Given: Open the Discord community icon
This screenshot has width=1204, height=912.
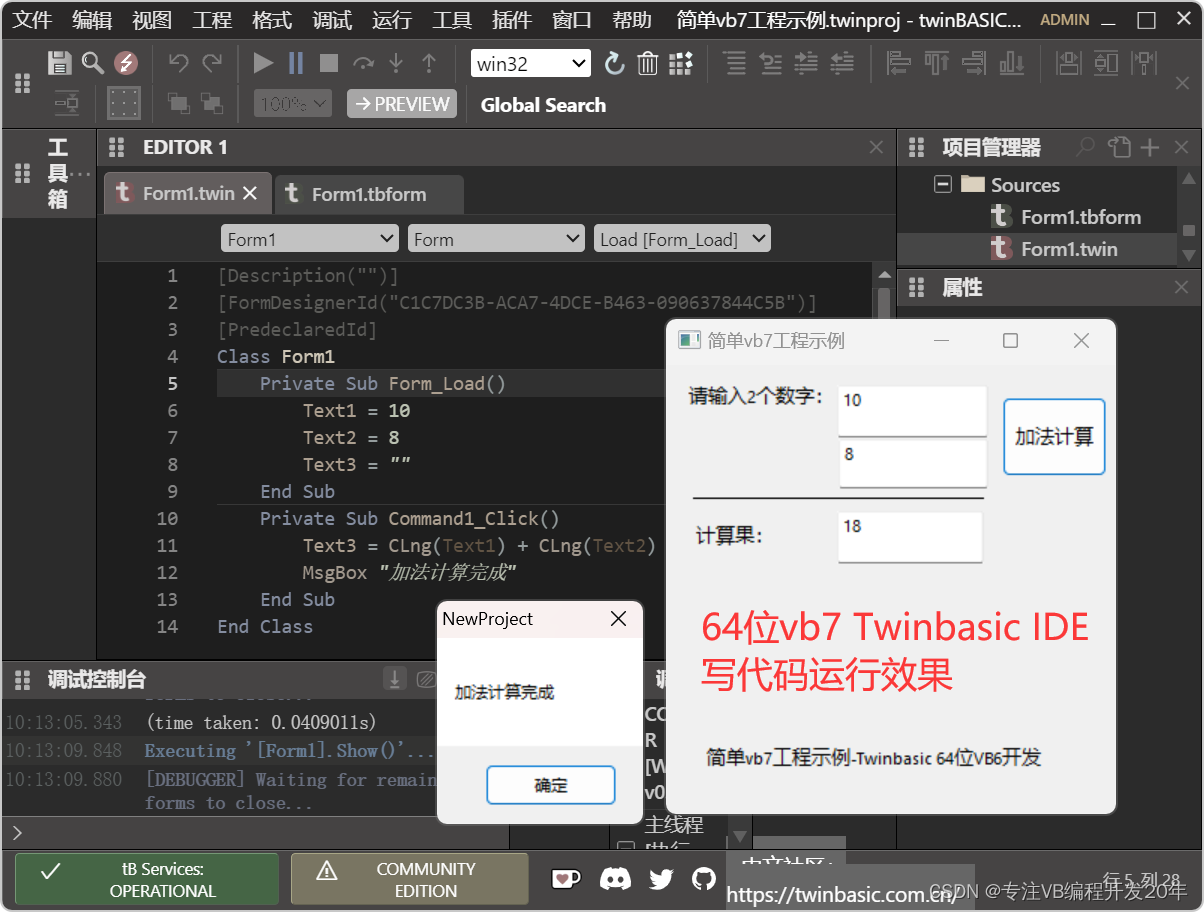Looking at the screenshot, I should pyautogui.click(x=615, y=879).
